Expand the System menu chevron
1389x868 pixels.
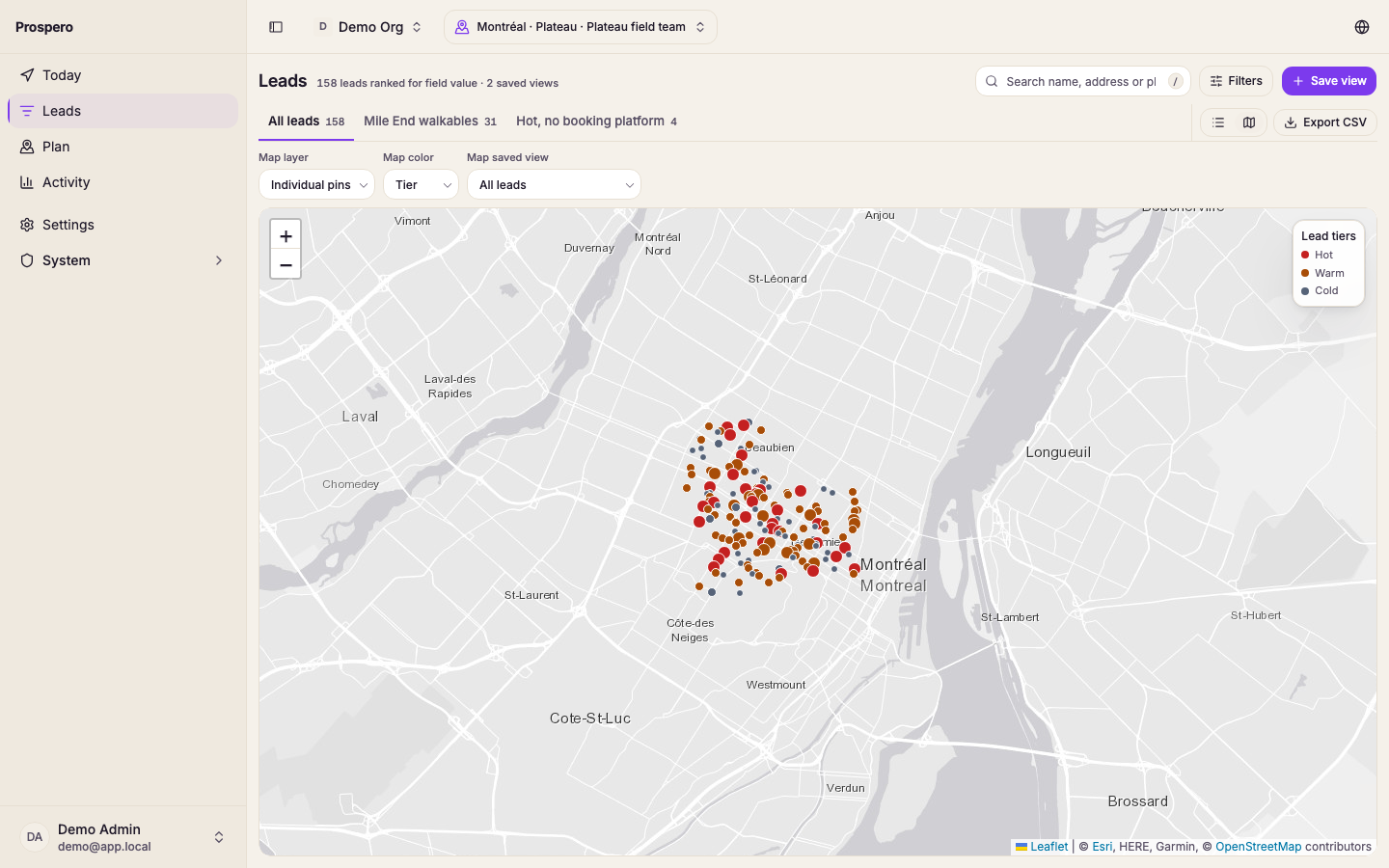point(219,260)
